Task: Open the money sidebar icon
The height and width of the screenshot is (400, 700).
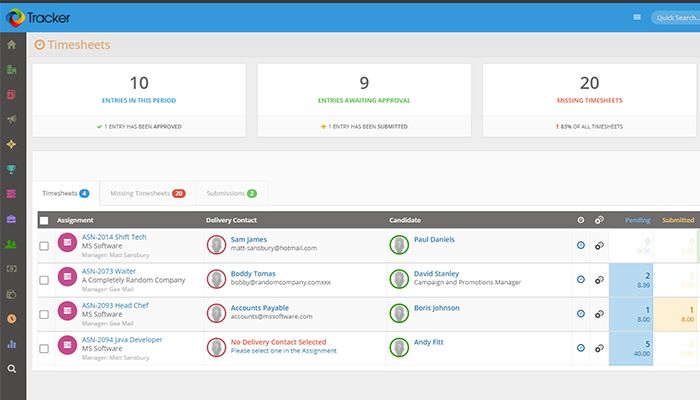Action: tap(12, 269)
